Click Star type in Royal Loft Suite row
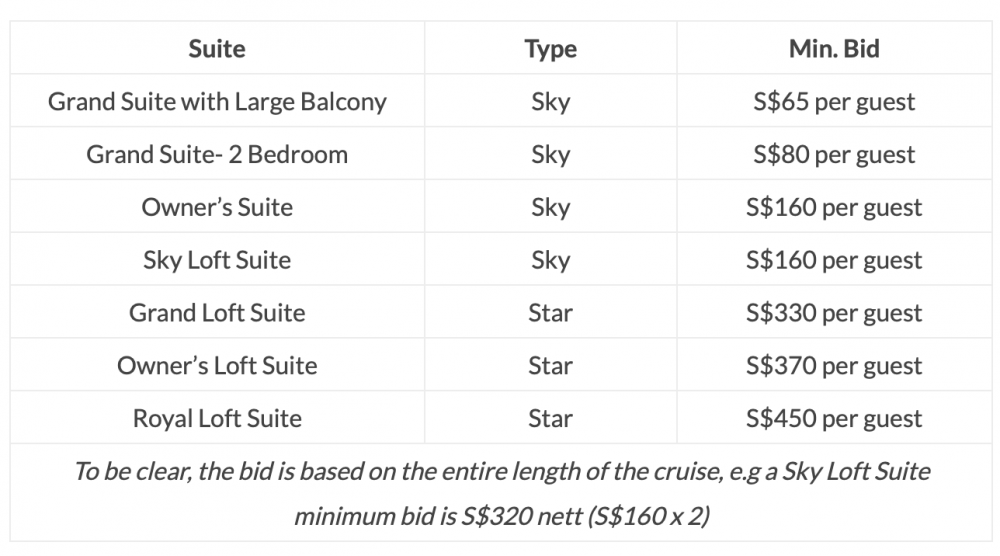The width and height of the screenshot is (1000, 556). [550, 419]
